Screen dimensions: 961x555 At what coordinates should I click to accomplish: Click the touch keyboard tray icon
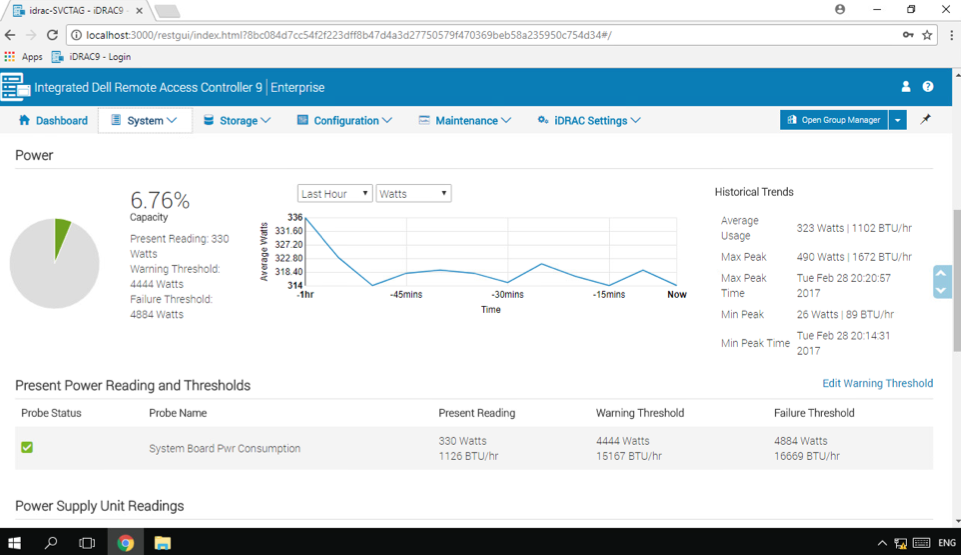pos(921,543)
